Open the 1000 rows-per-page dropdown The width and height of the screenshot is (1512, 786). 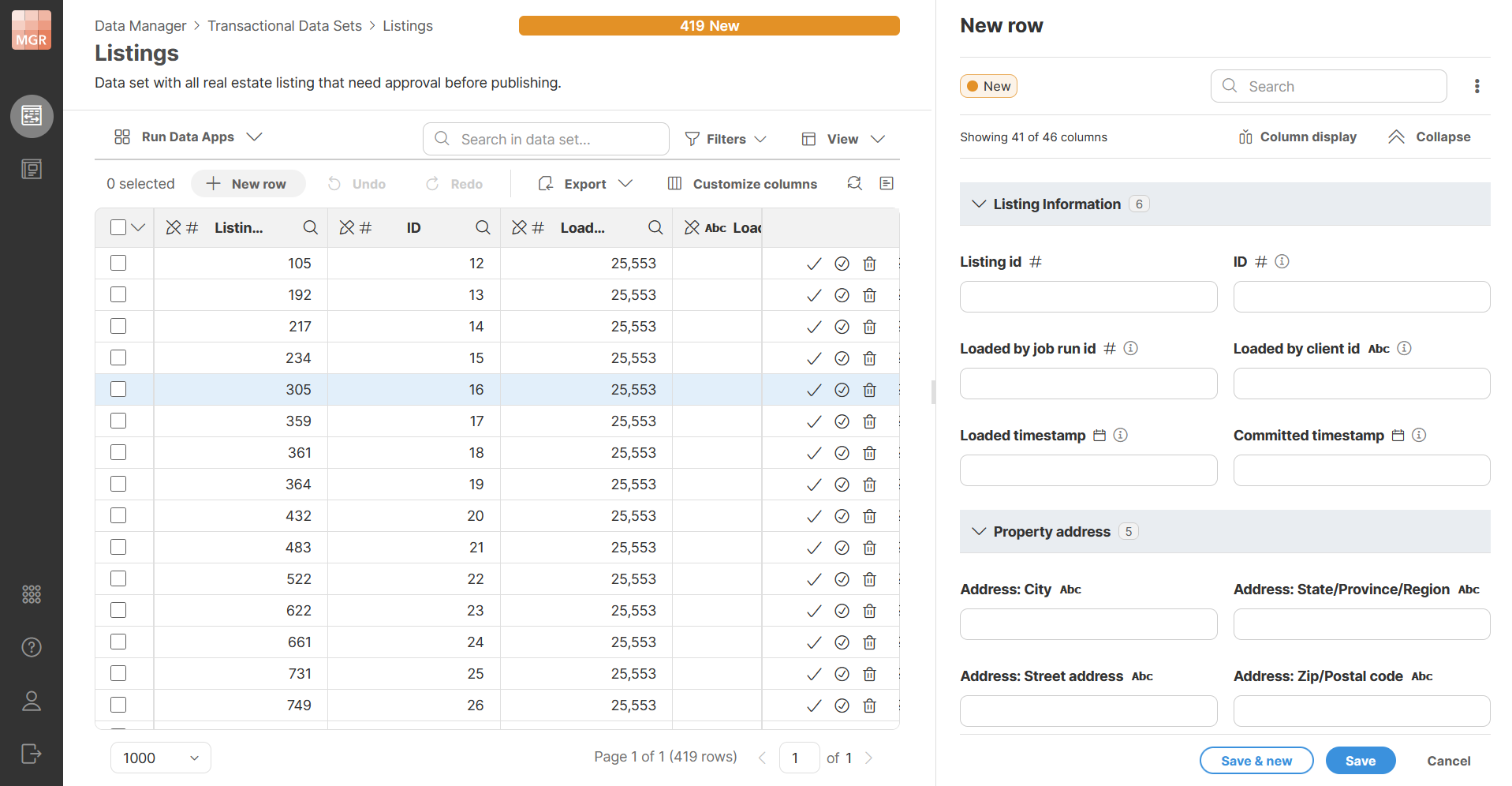click(161, 758)
